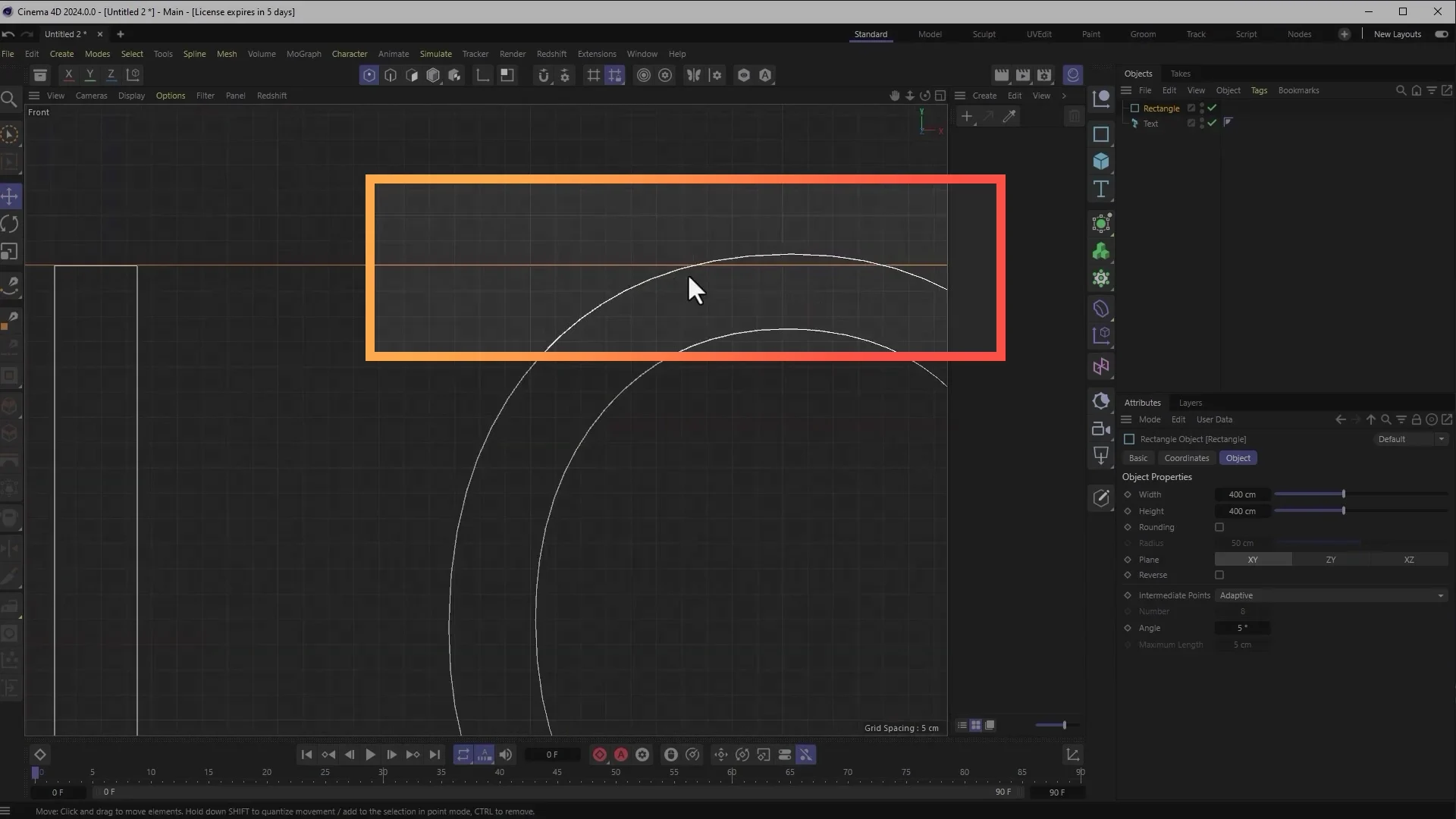
Task: Open the MoGraph cloner icon in palette
Action: point(1101,251)
